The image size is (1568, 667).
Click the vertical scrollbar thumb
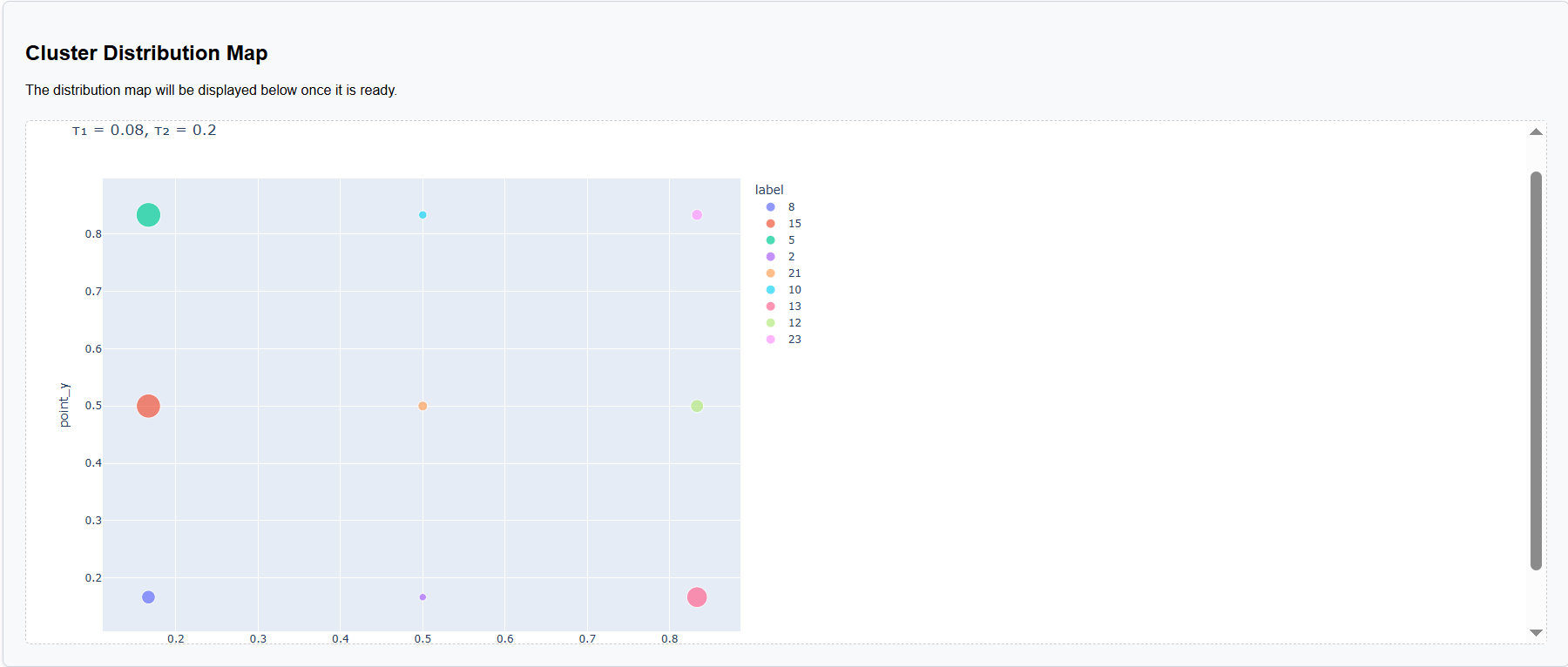pos(1536,370)
